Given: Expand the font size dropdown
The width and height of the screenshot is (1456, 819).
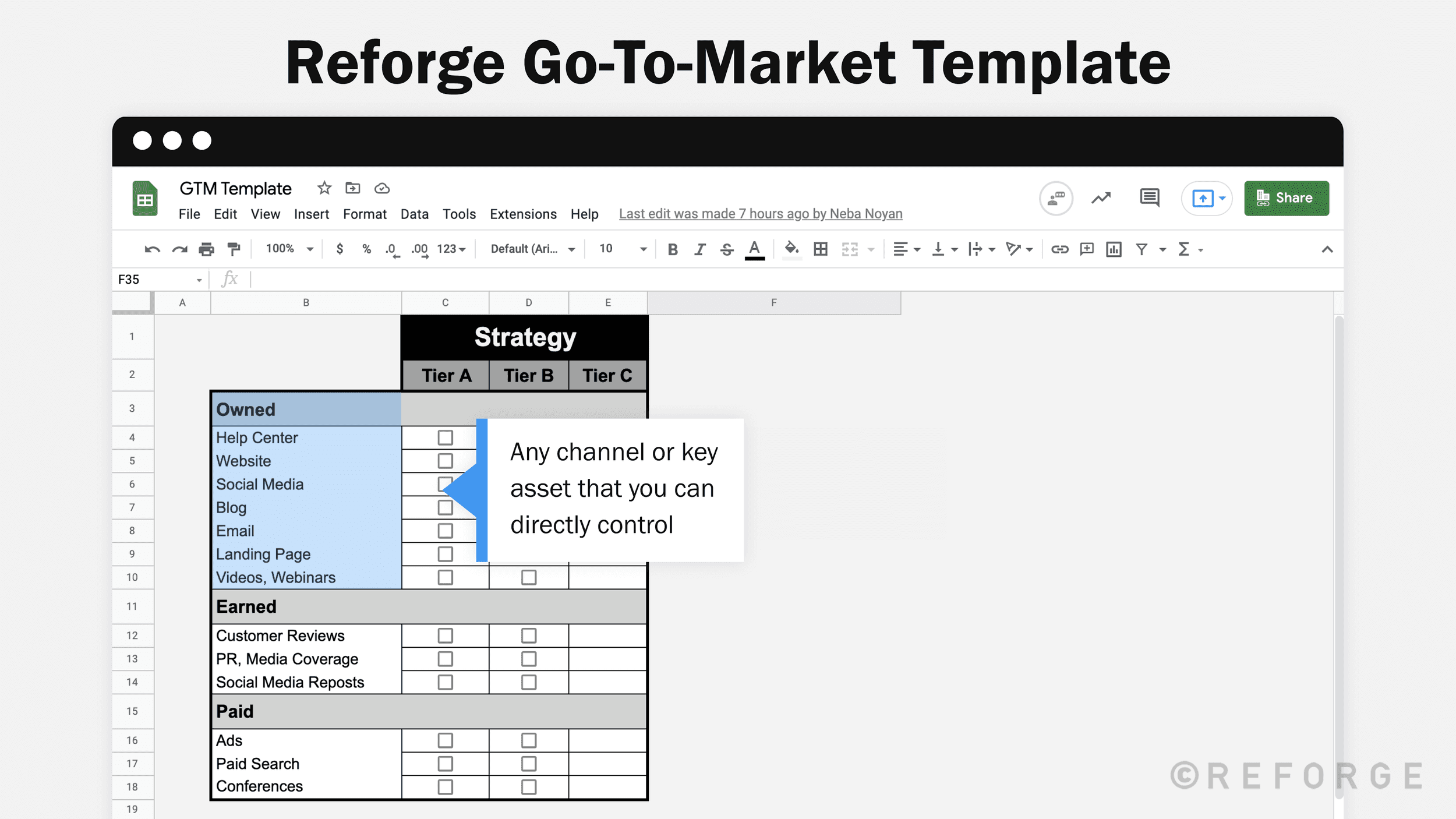Looking at the screenshot, I should [643, 249].
